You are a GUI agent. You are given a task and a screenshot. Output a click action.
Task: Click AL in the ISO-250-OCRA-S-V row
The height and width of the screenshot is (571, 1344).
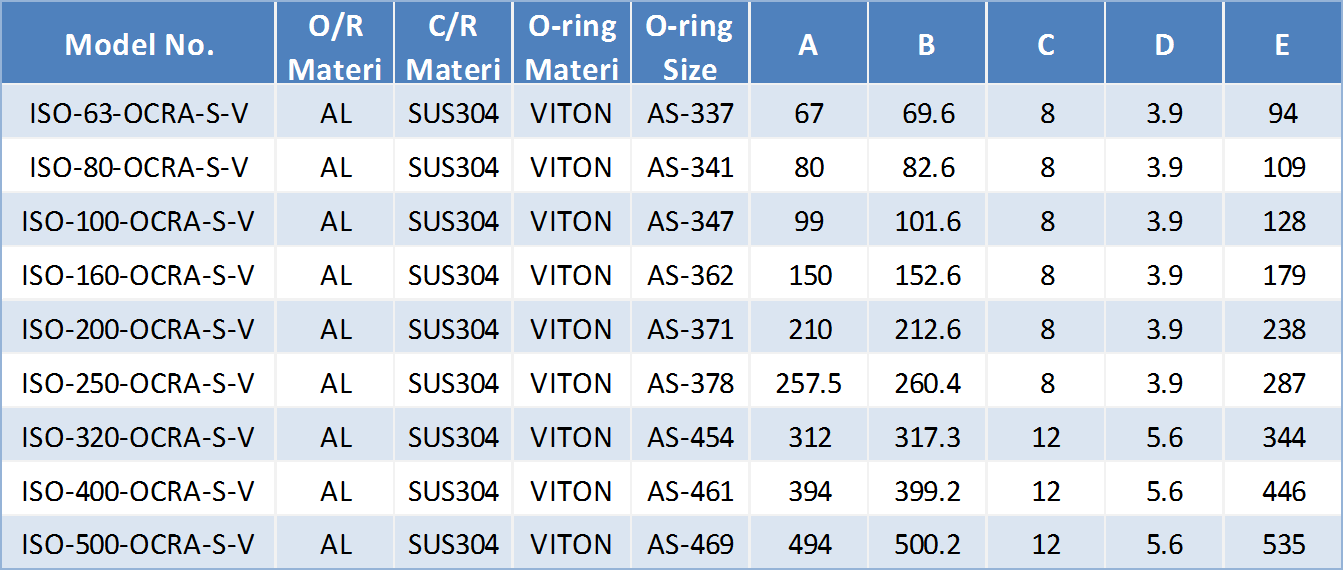[x=336, y=382]
